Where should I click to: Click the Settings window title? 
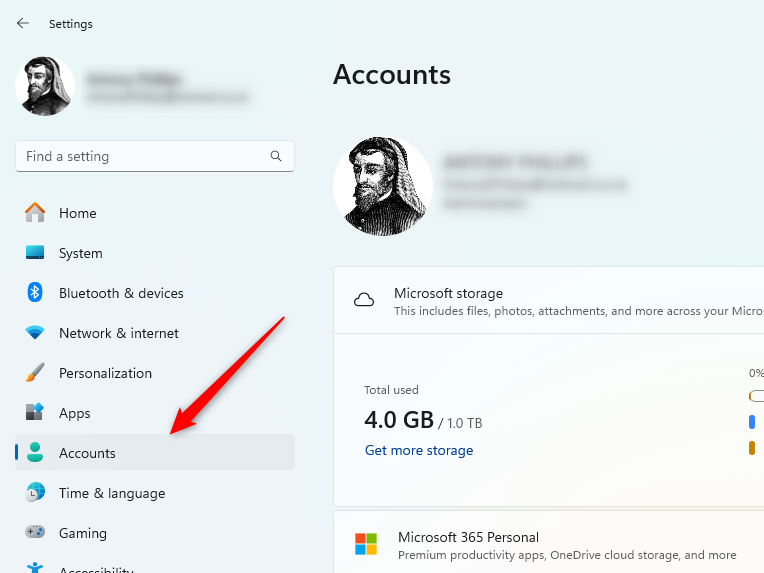pos(71,24)
